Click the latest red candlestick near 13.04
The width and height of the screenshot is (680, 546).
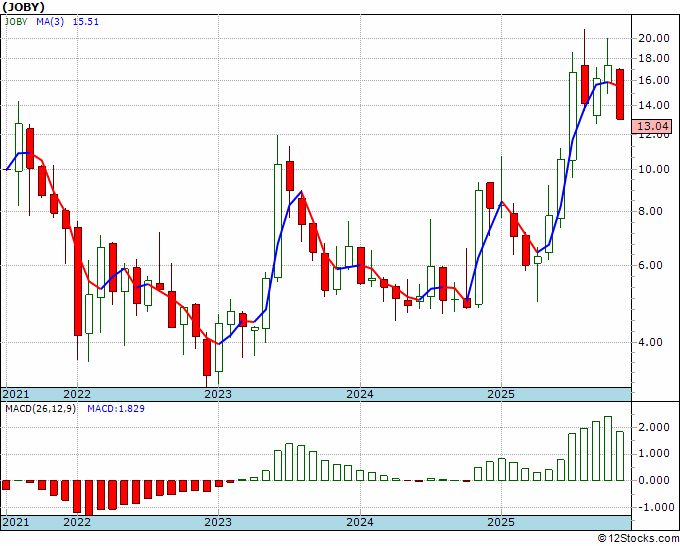coord(620,94)
